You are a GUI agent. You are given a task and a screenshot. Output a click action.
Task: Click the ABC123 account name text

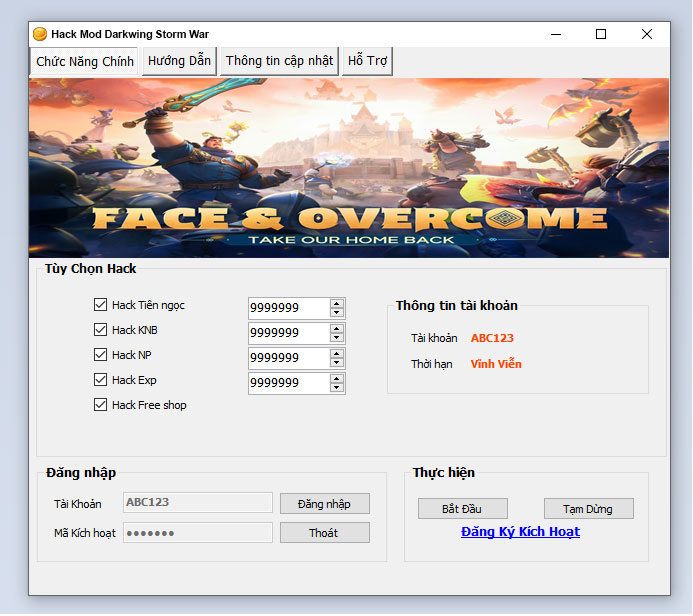(492, 338)
